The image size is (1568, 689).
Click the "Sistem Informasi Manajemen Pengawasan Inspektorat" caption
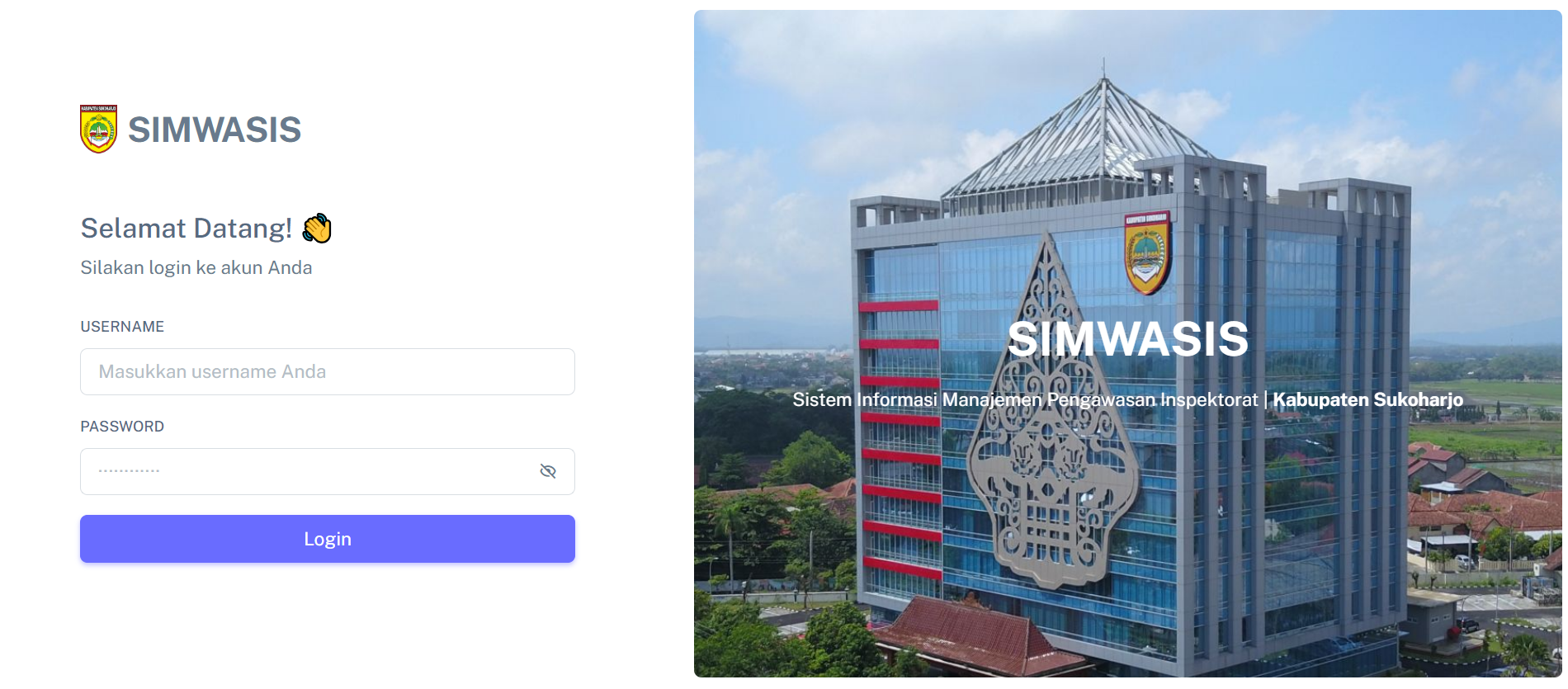(x=1025, y=399)
